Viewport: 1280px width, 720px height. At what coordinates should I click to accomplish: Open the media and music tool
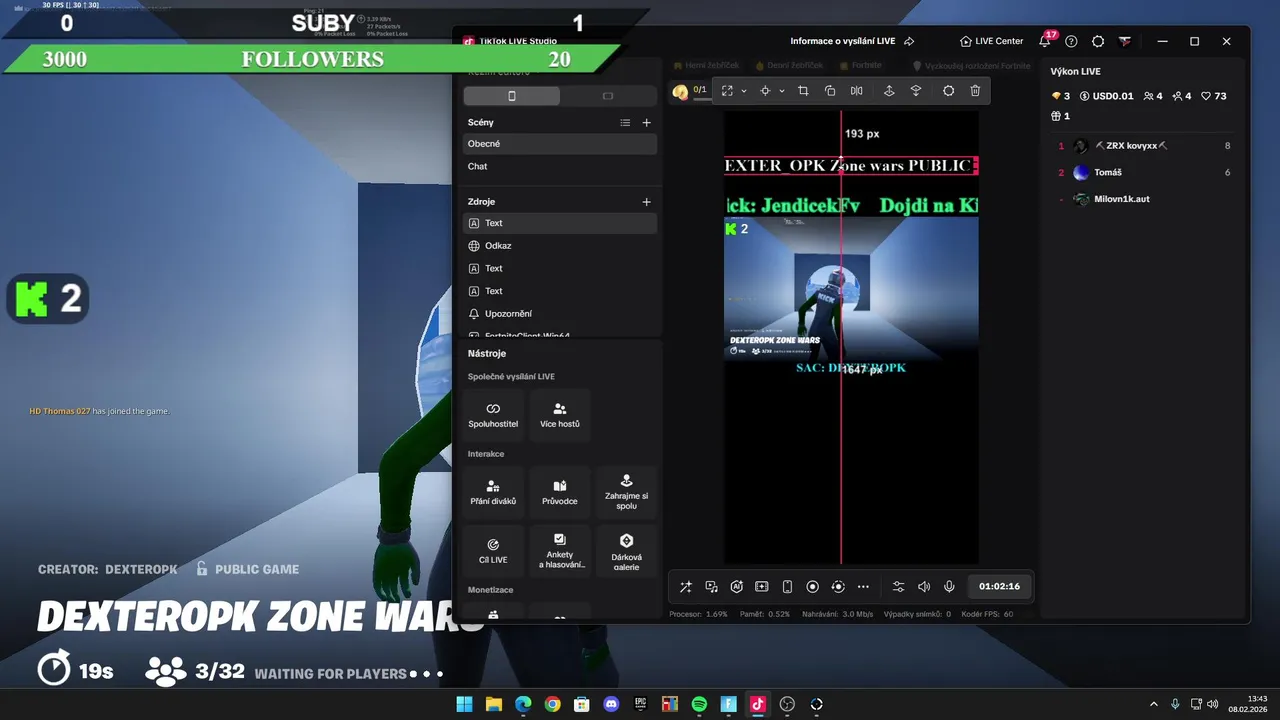pos(711,587)
